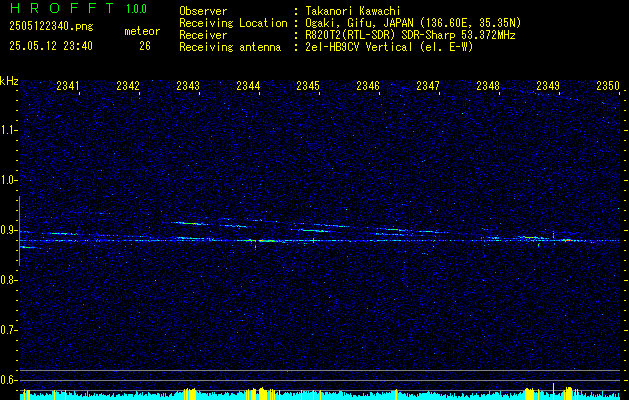629x400 pixels.
Task: Click time marker 2343
Action: (x=188, y=85)
